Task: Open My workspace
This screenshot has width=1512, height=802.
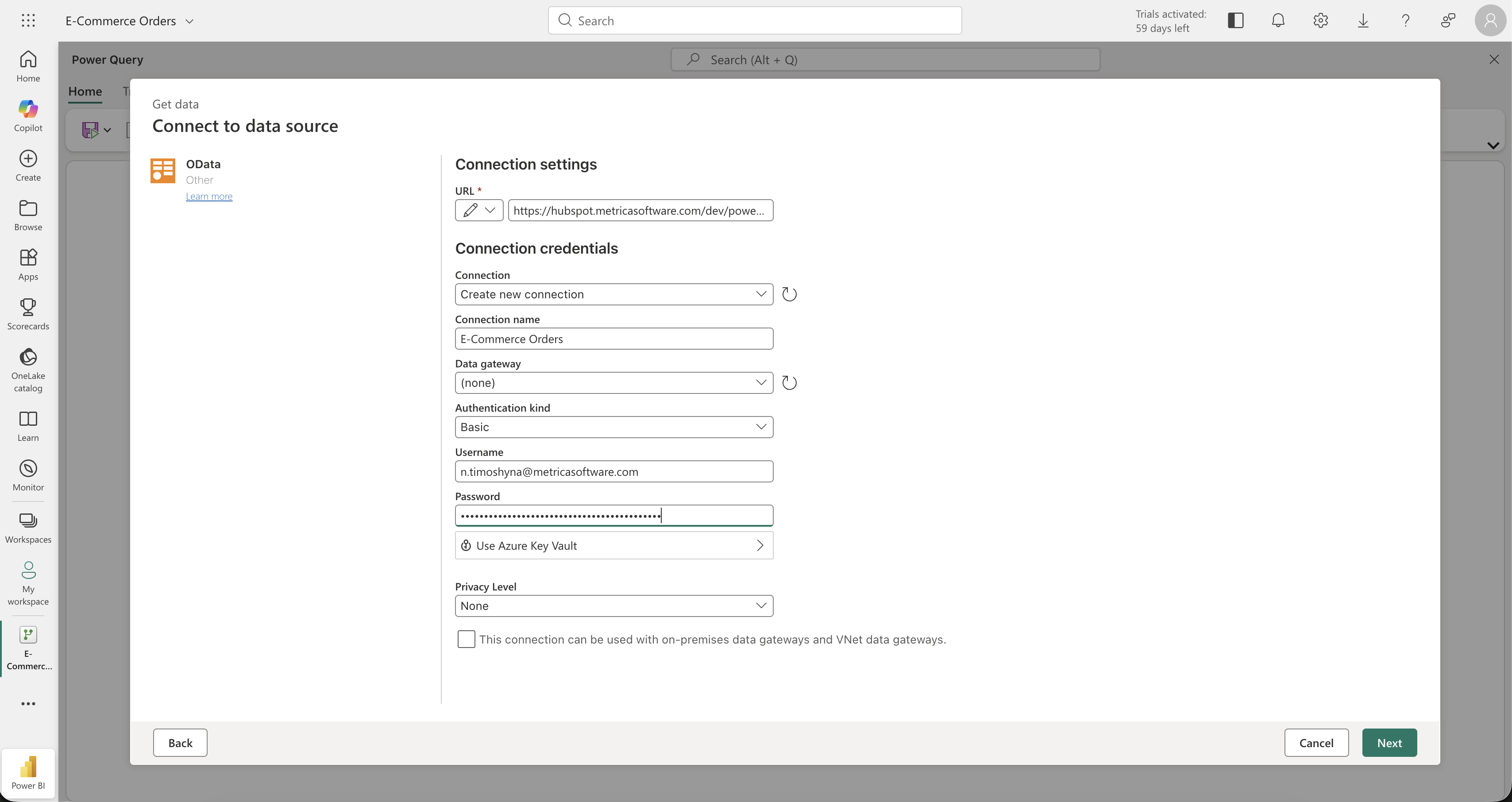Action: point(28,582)
